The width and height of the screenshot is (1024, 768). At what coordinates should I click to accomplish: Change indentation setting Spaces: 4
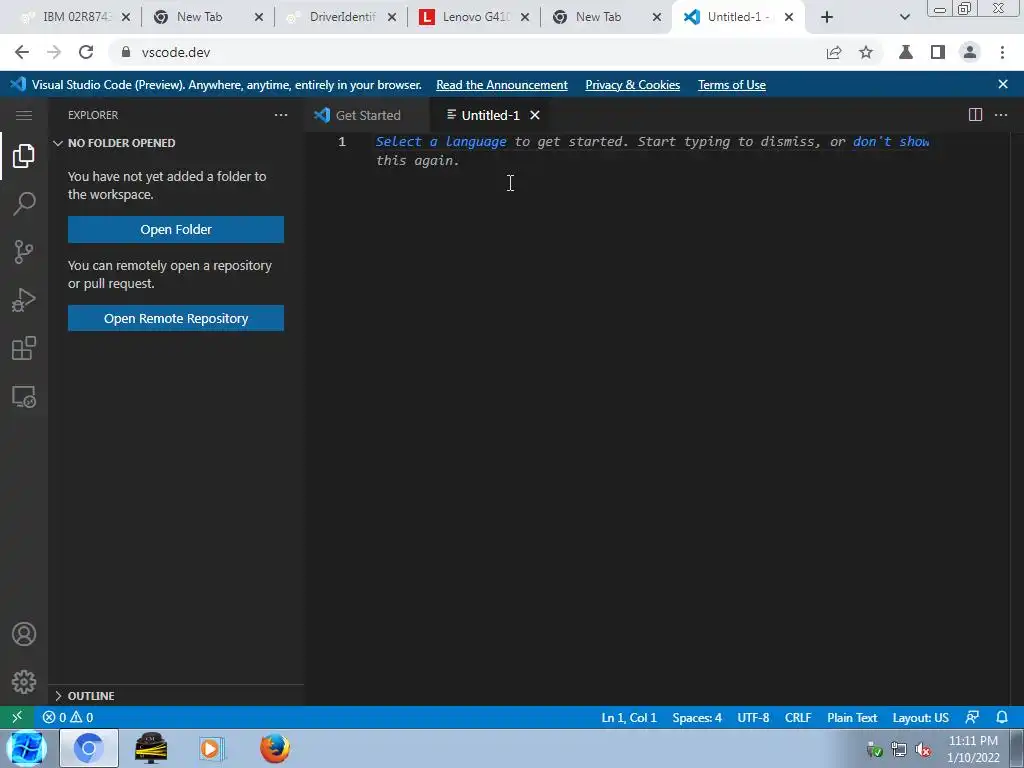[697, 717]
